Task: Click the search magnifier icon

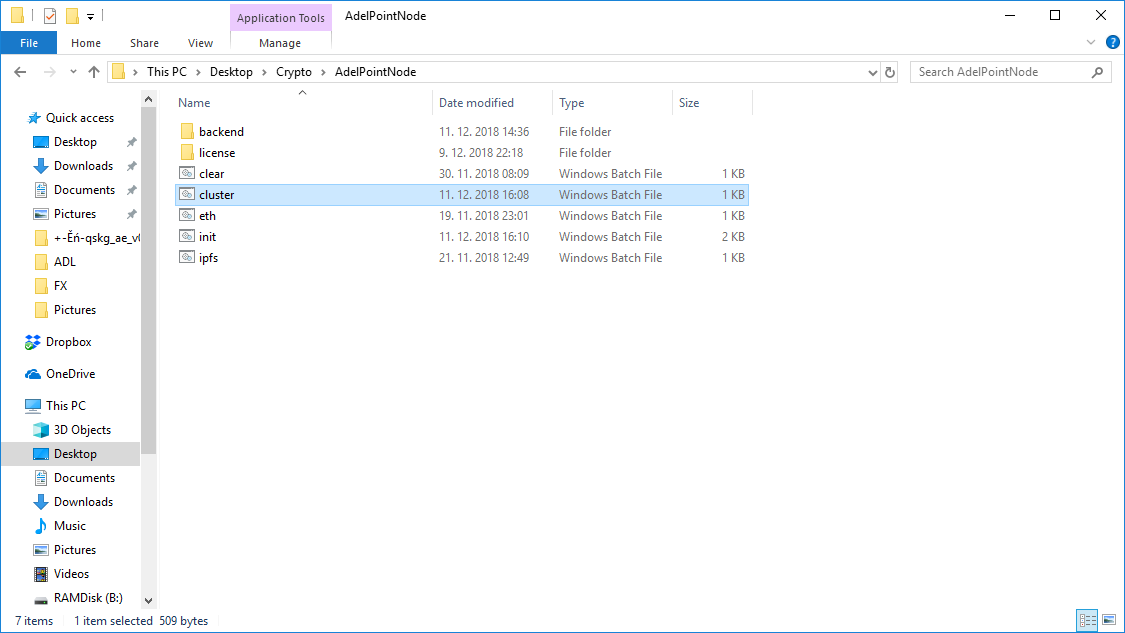Action: coord(1097,72)
